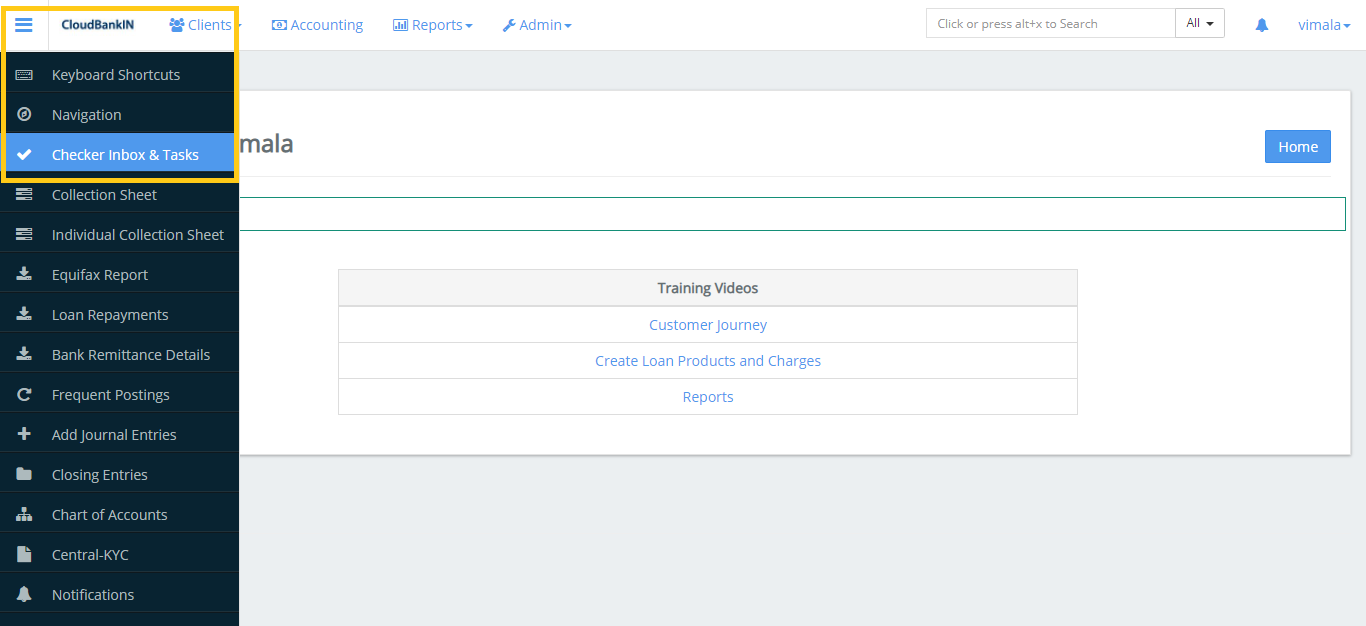
Task: Click the notification bell icon
Action: pyautogui.click(x=1261, y=24)
